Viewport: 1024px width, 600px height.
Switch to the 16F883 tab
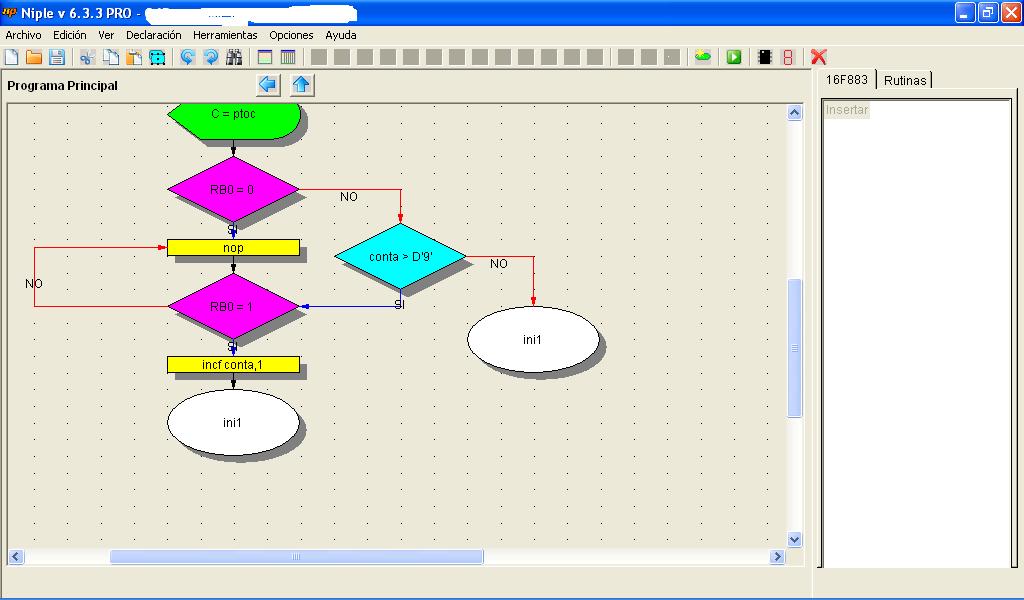pyautogui.click(x=846, y=80)
